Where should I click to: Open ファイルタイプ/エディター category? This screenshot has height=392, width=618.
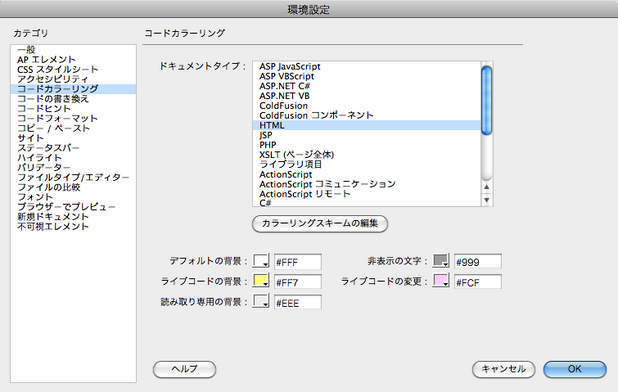tap(73, 178)
